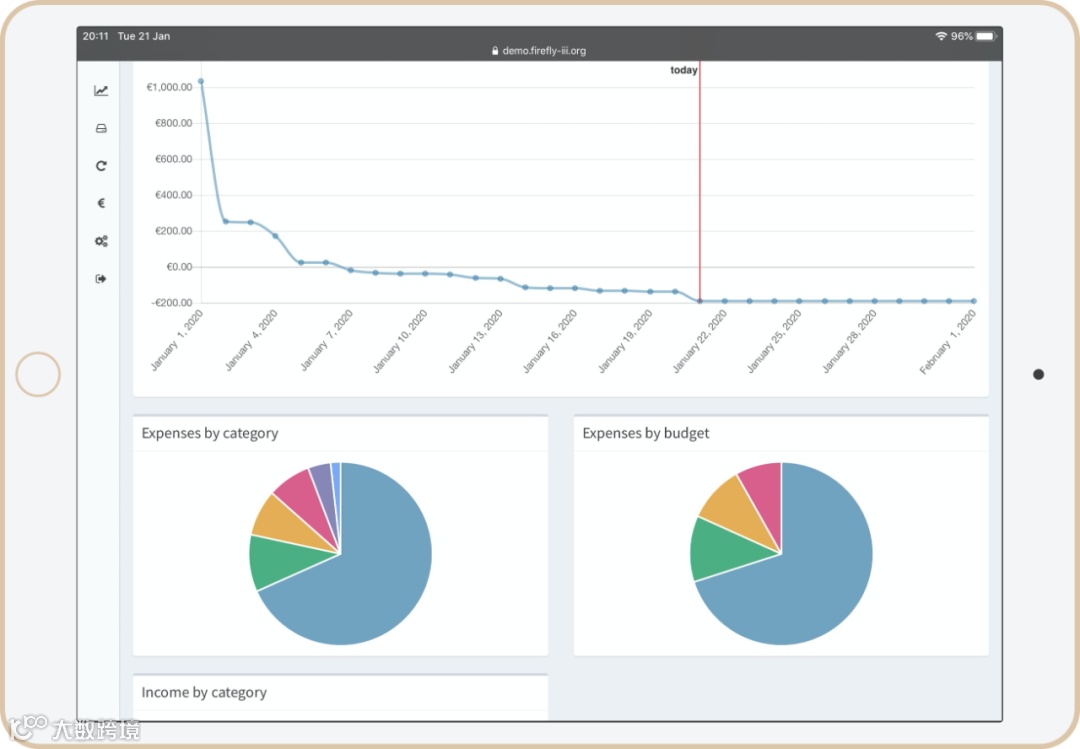Click the €400.00 y-axis label
The height and width of the screenshot is (749, 1080).
(x=174, y=195)
